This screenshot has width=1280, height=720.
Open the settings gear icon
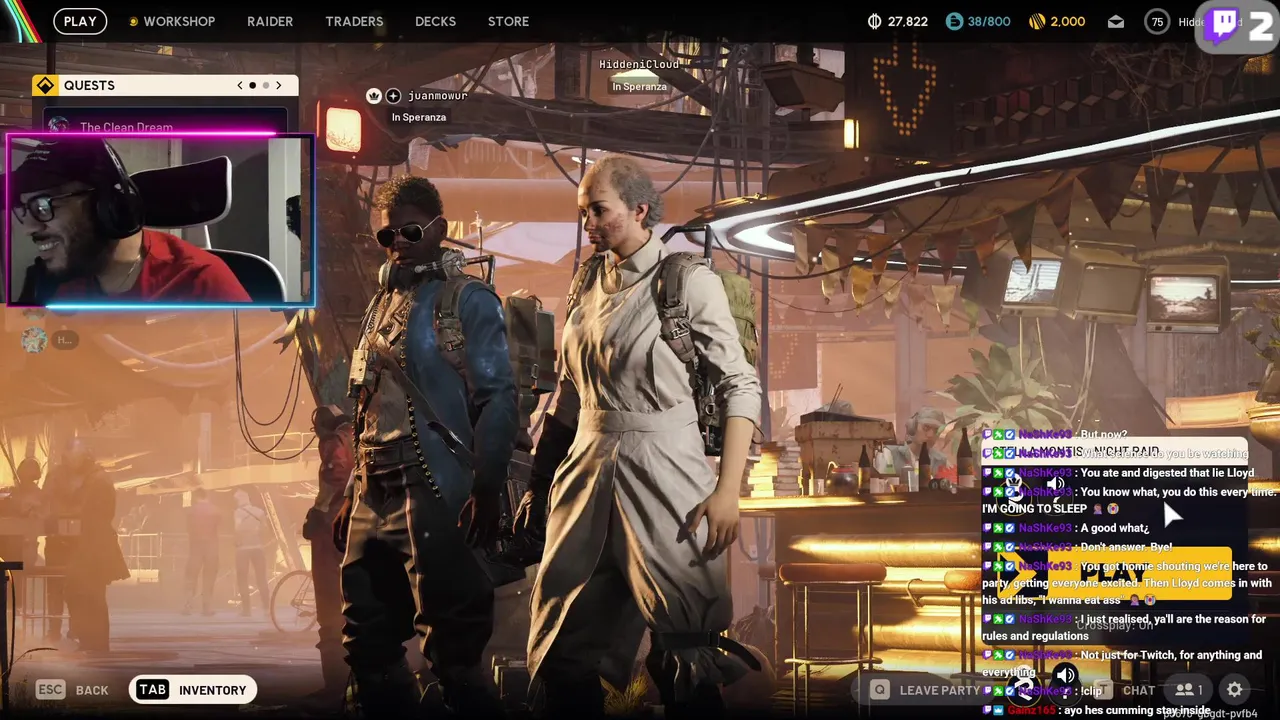pos(1235,690)
